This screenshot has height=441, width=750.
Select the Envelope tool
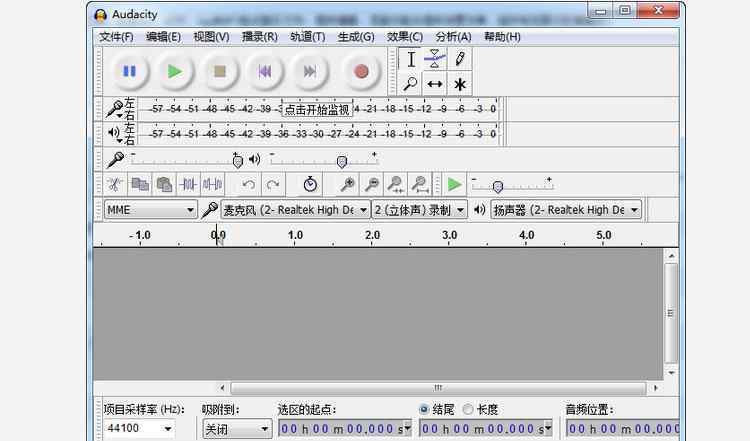tap(435, 59)
